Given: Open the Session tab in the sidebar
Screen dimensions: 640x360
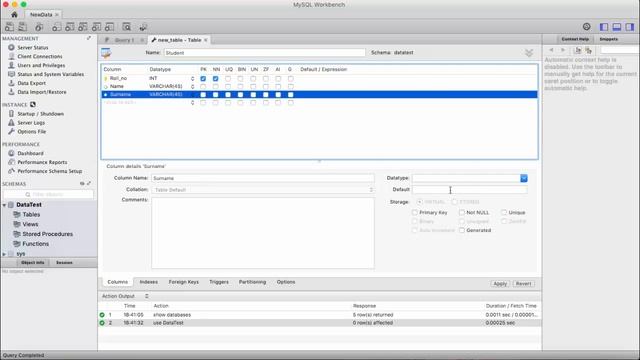Looking at the screenshot, I should [64, 263].
